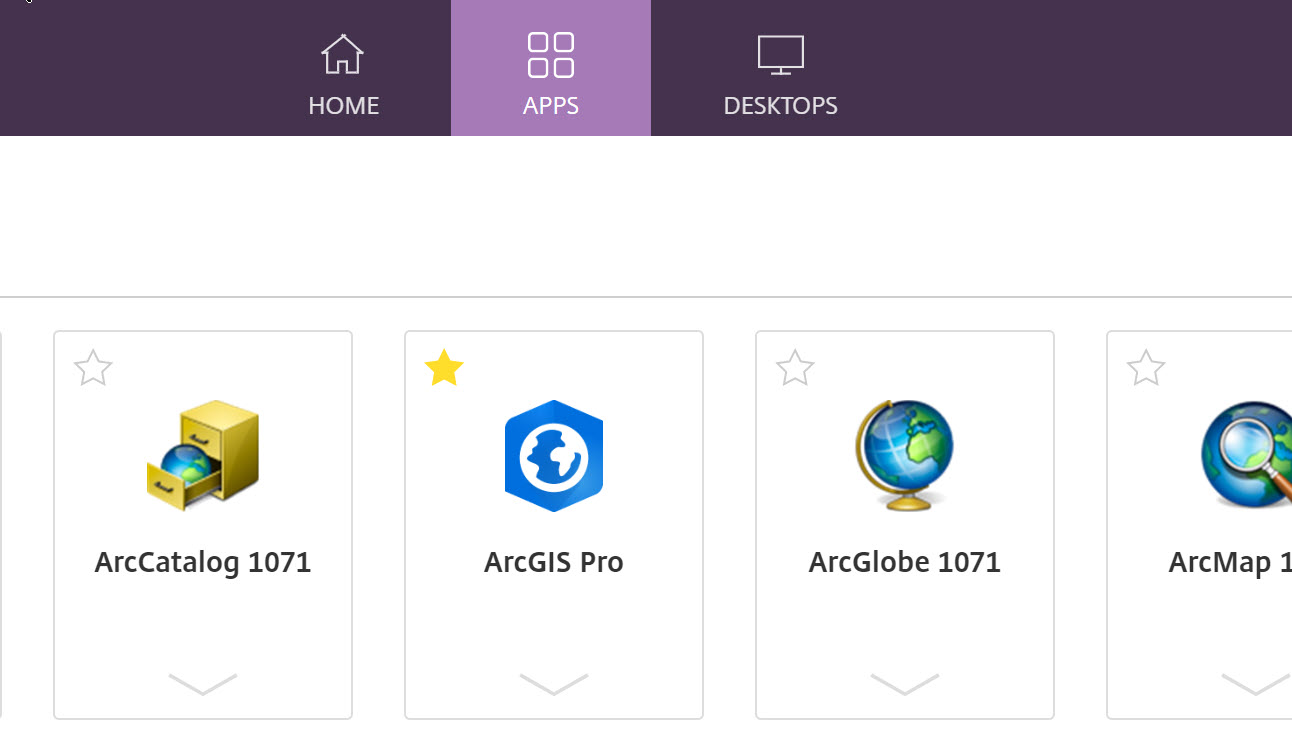1292x746 pixels.
Task: Favorite ArcMap using its star
Action: coord(1146,368)
